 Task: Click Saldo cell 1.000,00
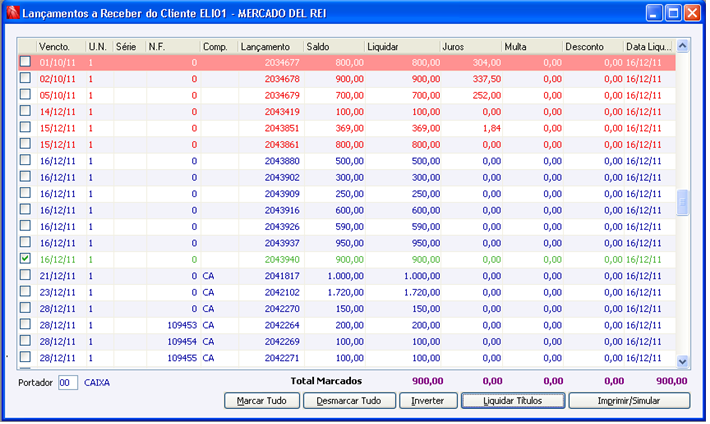[x=345, y=276]
